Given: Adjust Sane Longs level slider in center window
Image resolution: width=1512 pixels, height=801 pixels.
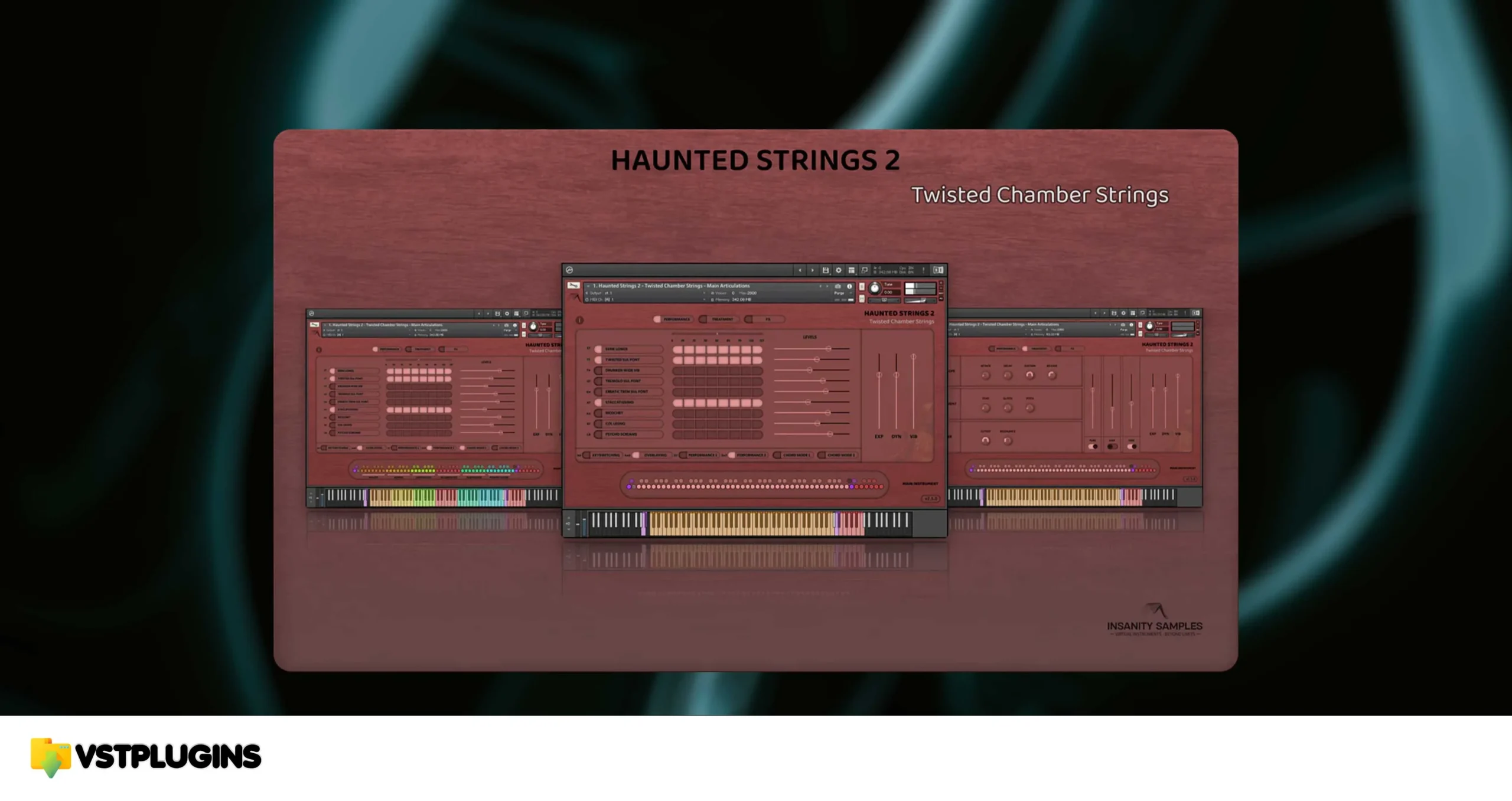Looking at the screenshot, I should (829, 349).
